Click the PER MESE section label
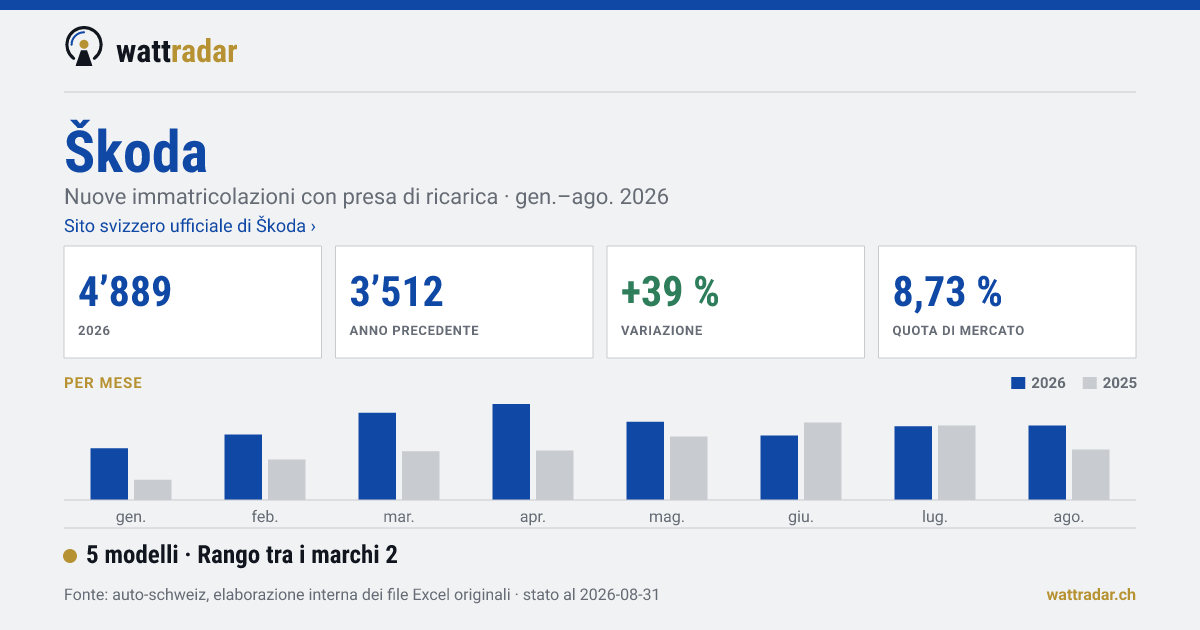 click(103, 383)
